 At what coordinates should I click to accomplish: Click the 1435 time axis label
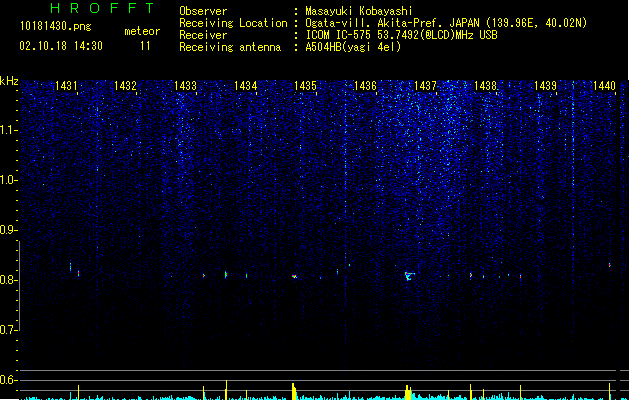coord(306,86)
